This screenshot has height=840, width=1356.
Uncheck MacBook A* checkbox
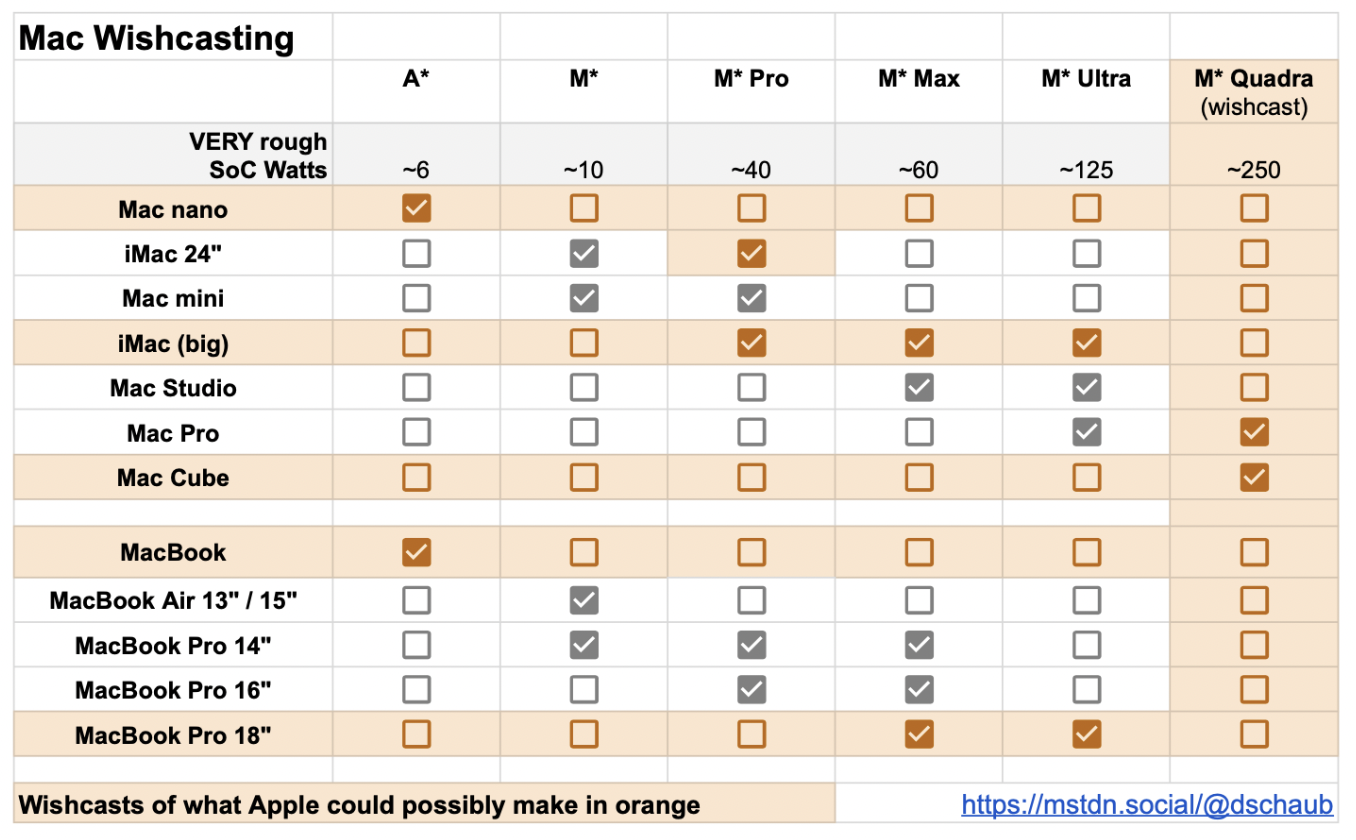click(416, 552)
